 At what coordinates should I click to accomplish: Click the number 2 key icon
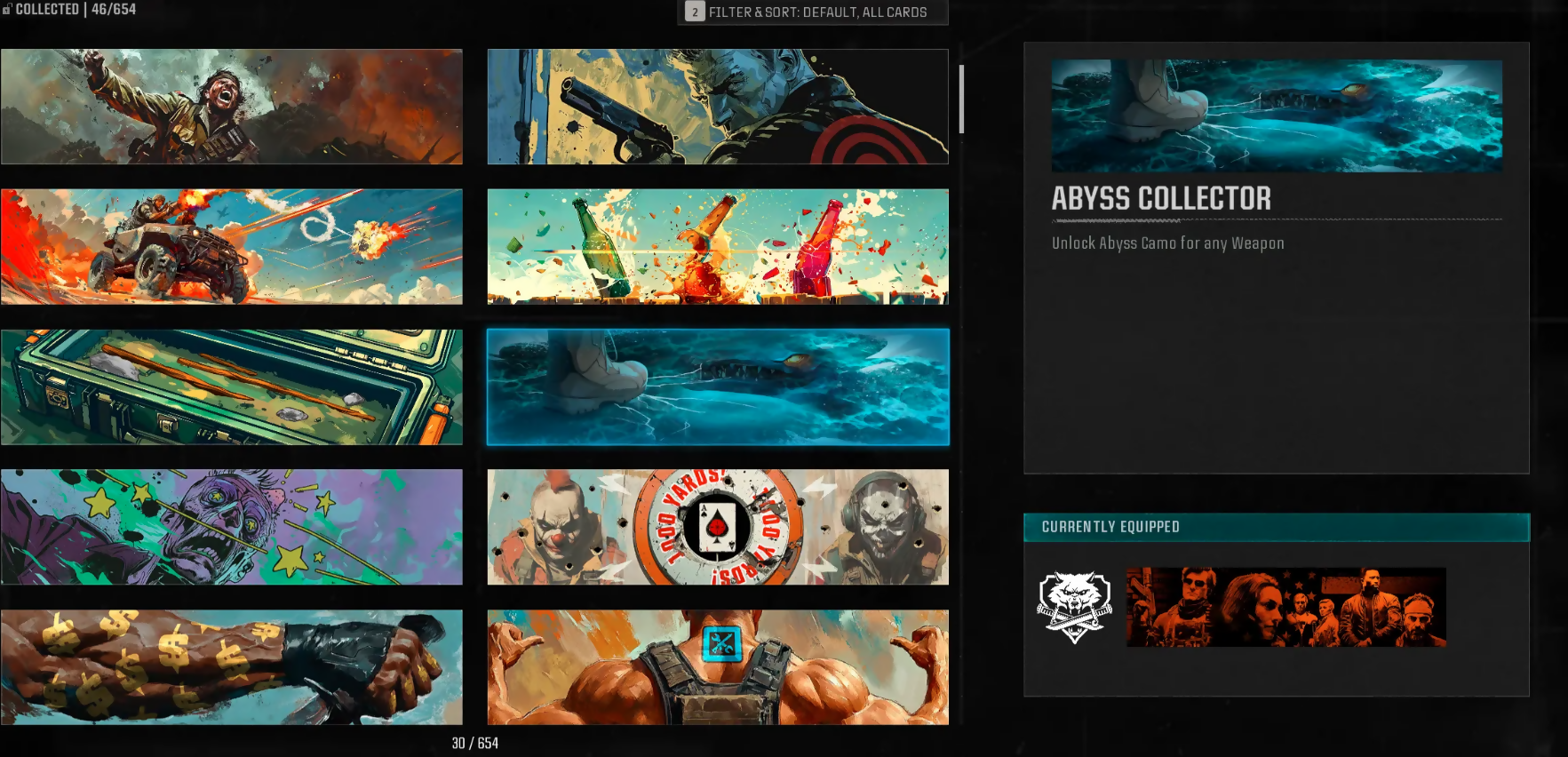coord(695,12)
